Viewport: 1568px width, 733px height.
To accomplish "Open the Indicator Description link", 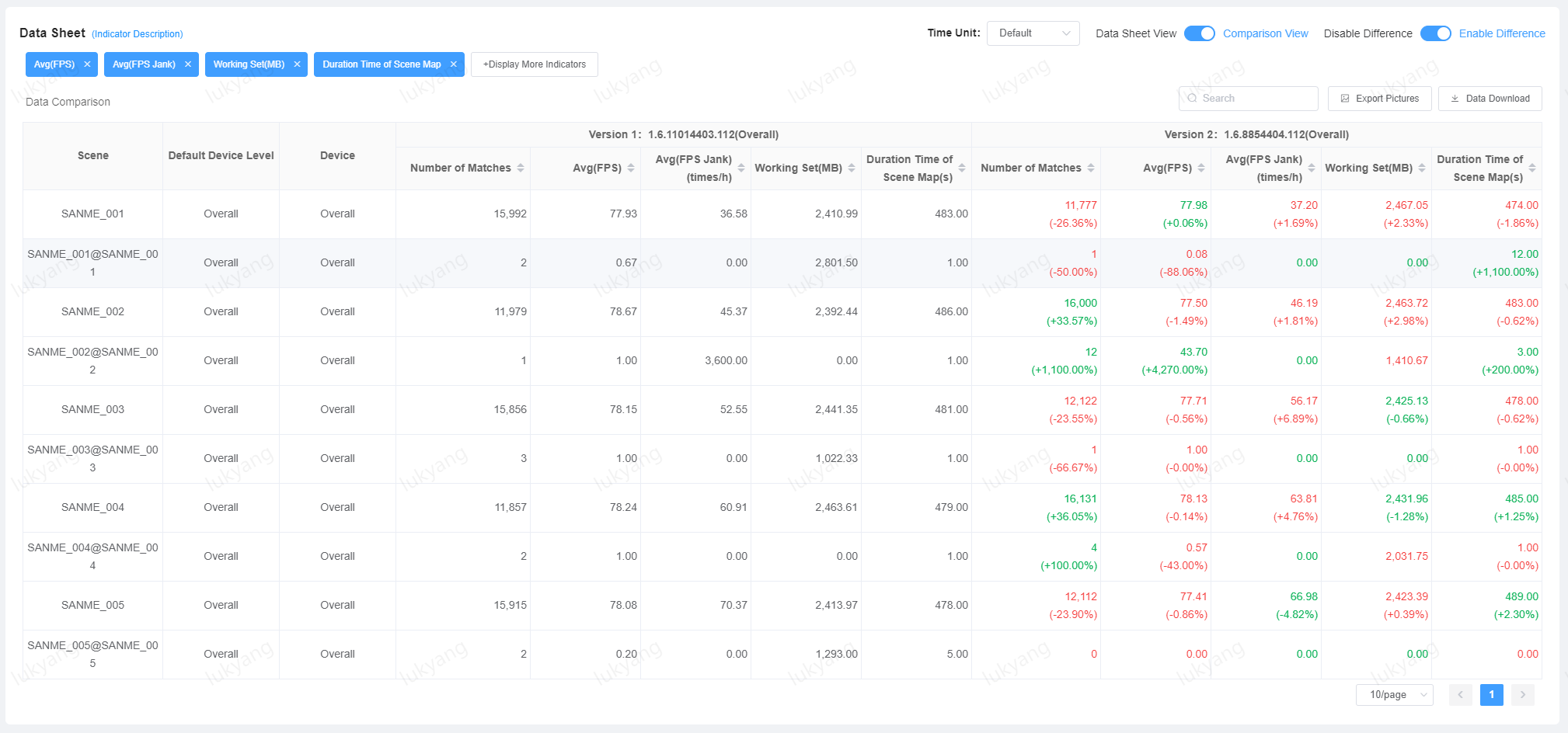I will tap(138, 34).
